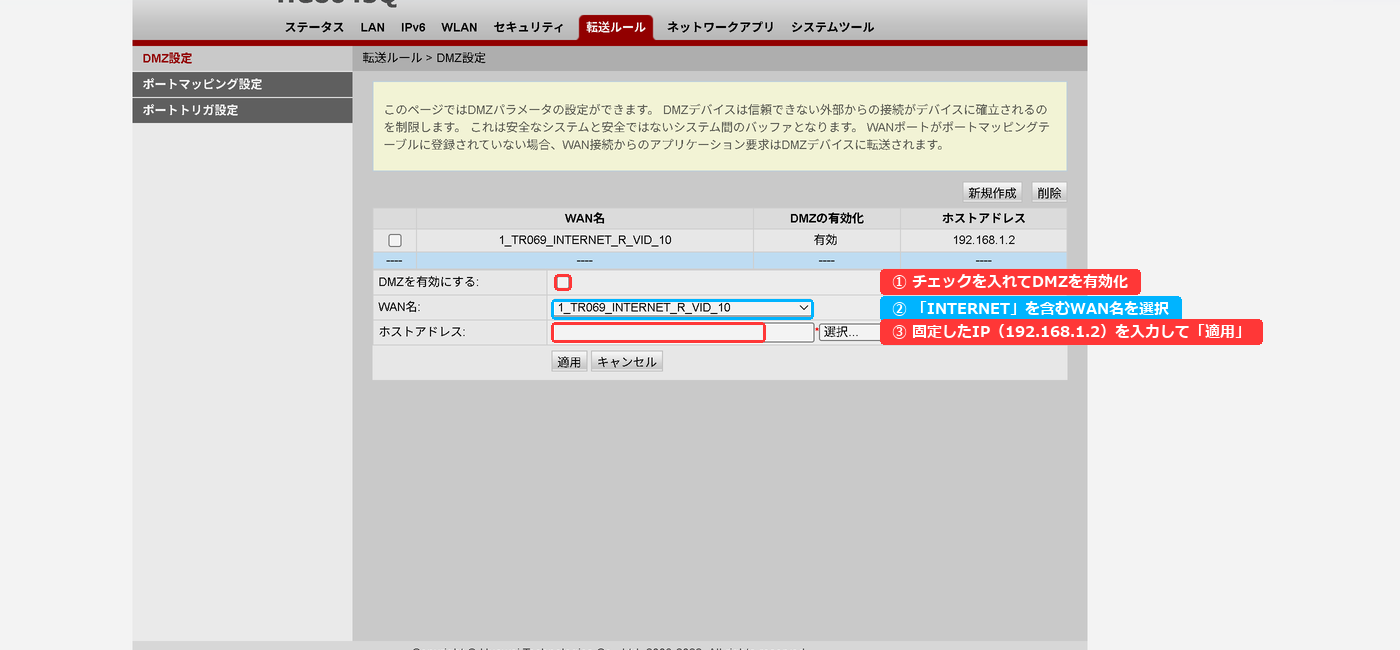Open ポートトリガ設定 in the sidebar
1400x650 pixels.
pos(242,111)
